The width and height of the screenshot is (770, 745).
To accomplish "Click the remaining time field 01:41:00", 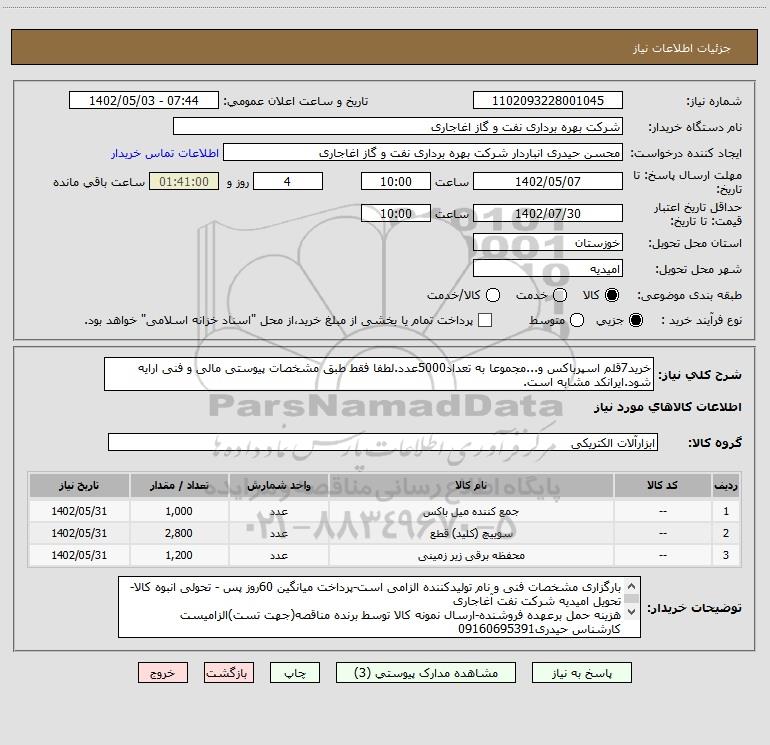I will coord(184,181).
